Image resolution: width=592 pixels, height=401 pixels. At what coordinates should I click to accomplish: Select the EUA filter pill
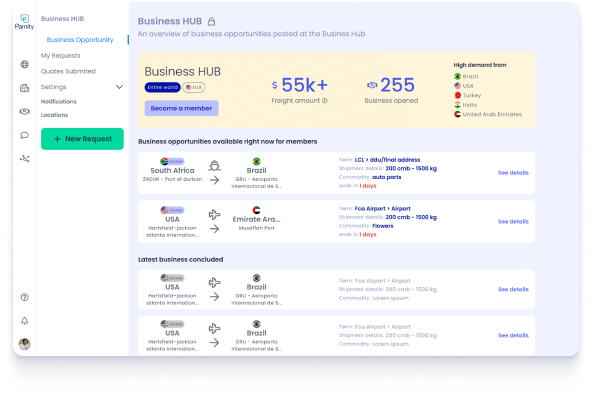click(x=194, y=87)
